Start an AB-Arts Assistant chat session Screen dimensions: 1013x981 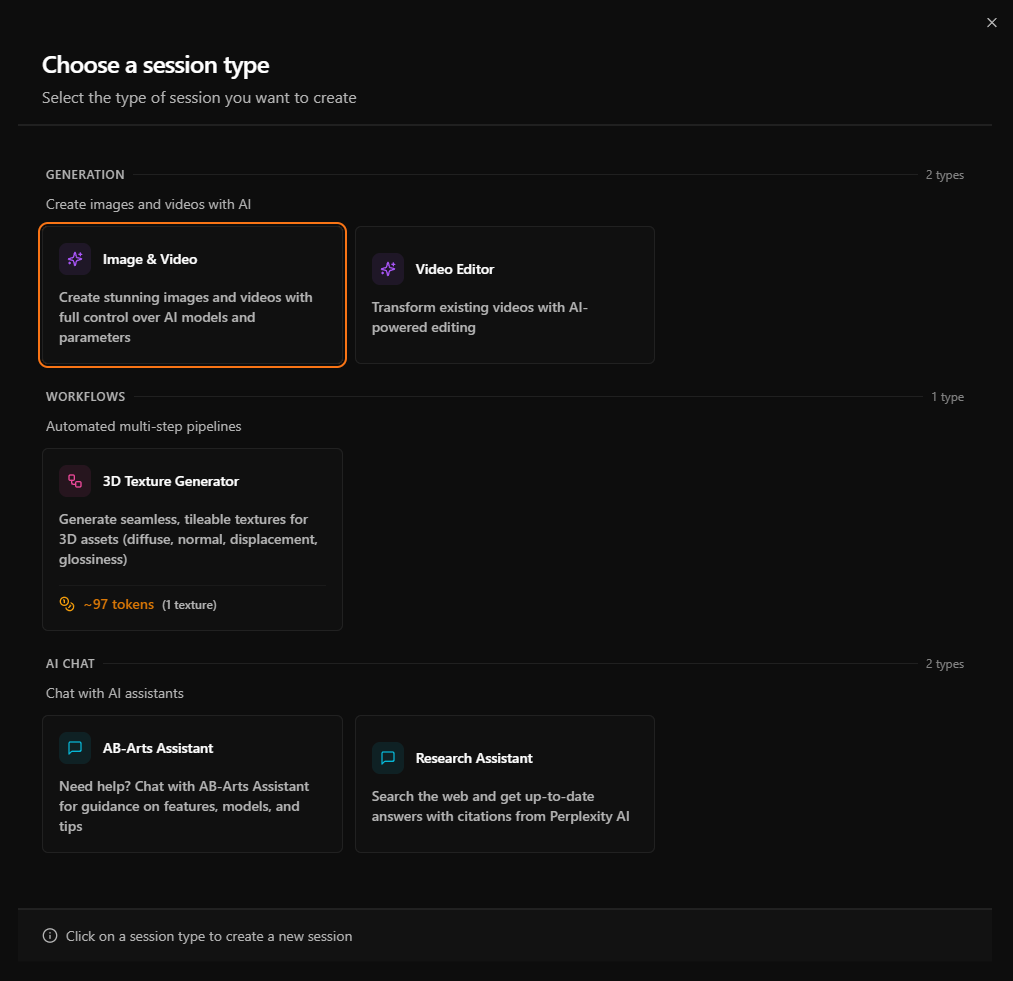point(158,748)
